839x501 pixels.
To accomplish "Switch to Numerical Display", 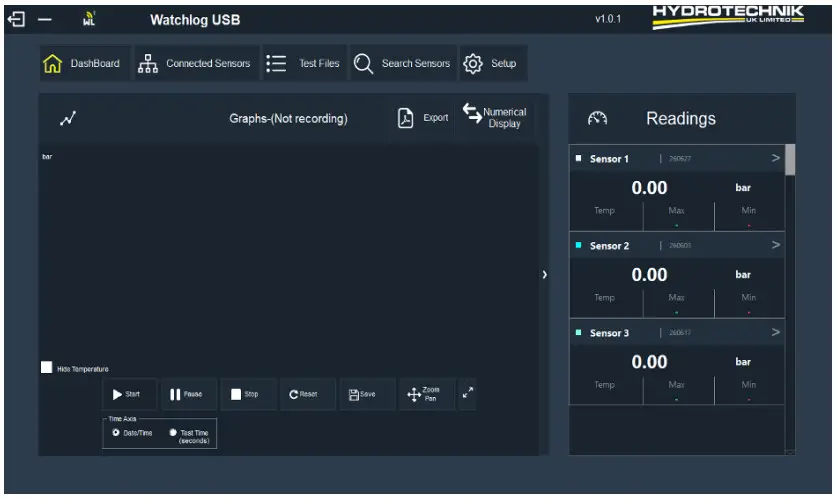I will point(495,117).
